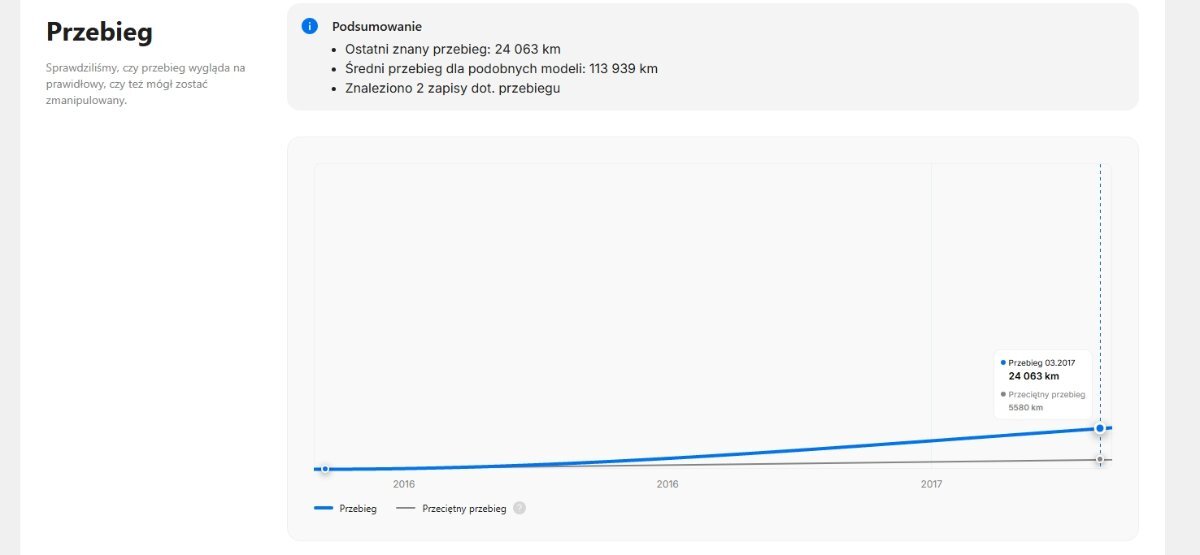Click the question mark help icon in legend

(x=519, y=508)
